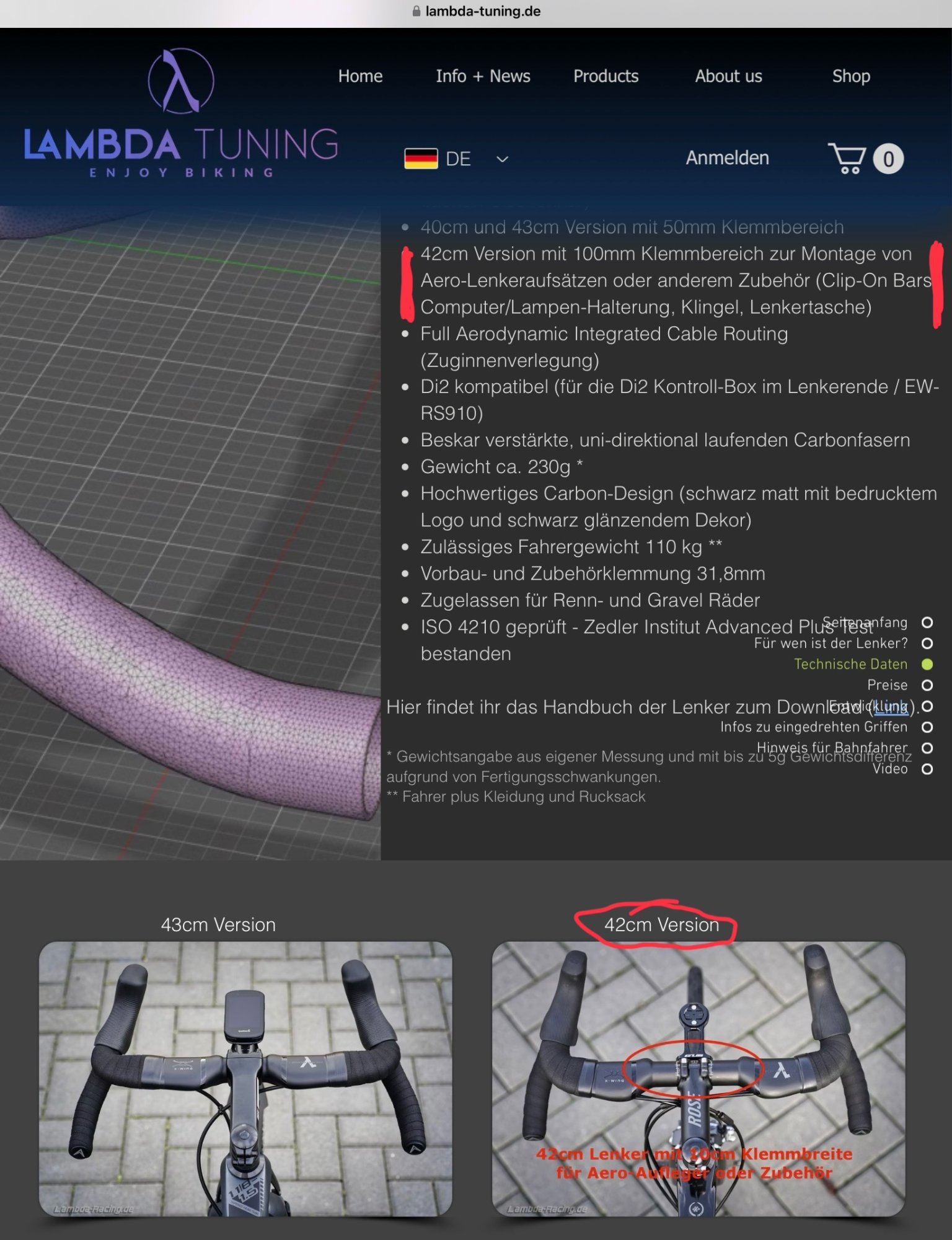Image resolution: width=952 pixels, height=1240 pixels.
Task: Click the Anmelden login link
Action: (727, 158)
